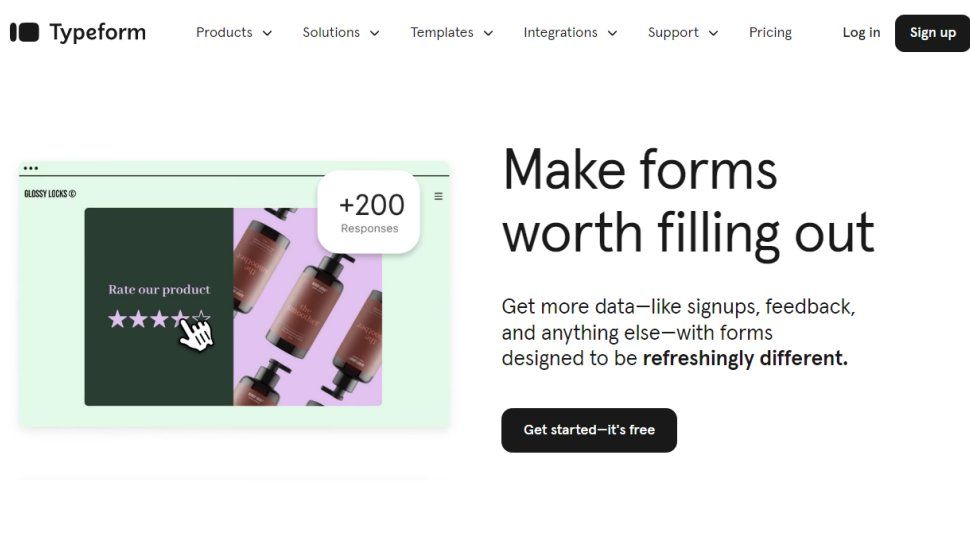Click the hamburger menu icon in preview
Viewport: 970px width, 545px height.
coord(439,196)
